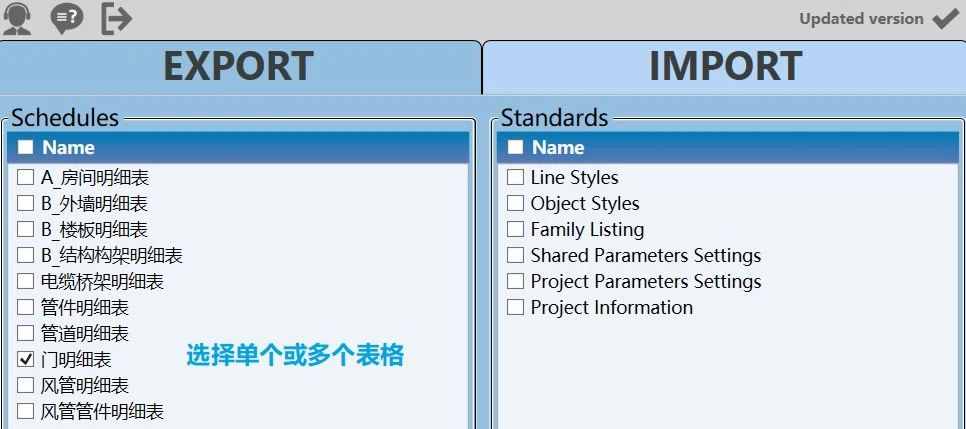Check the Project Information checkbox
Image resolution: width=966 pixels, height=429 pixels.
tap(515, 307)
